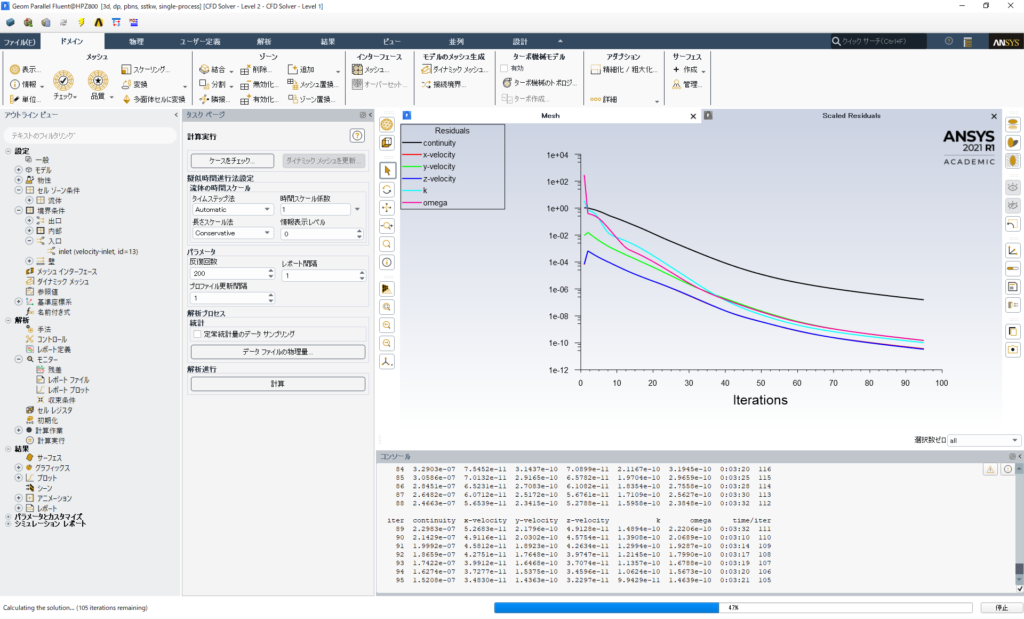Expand the グラフィックス tree node

click(x=19, y=468)
